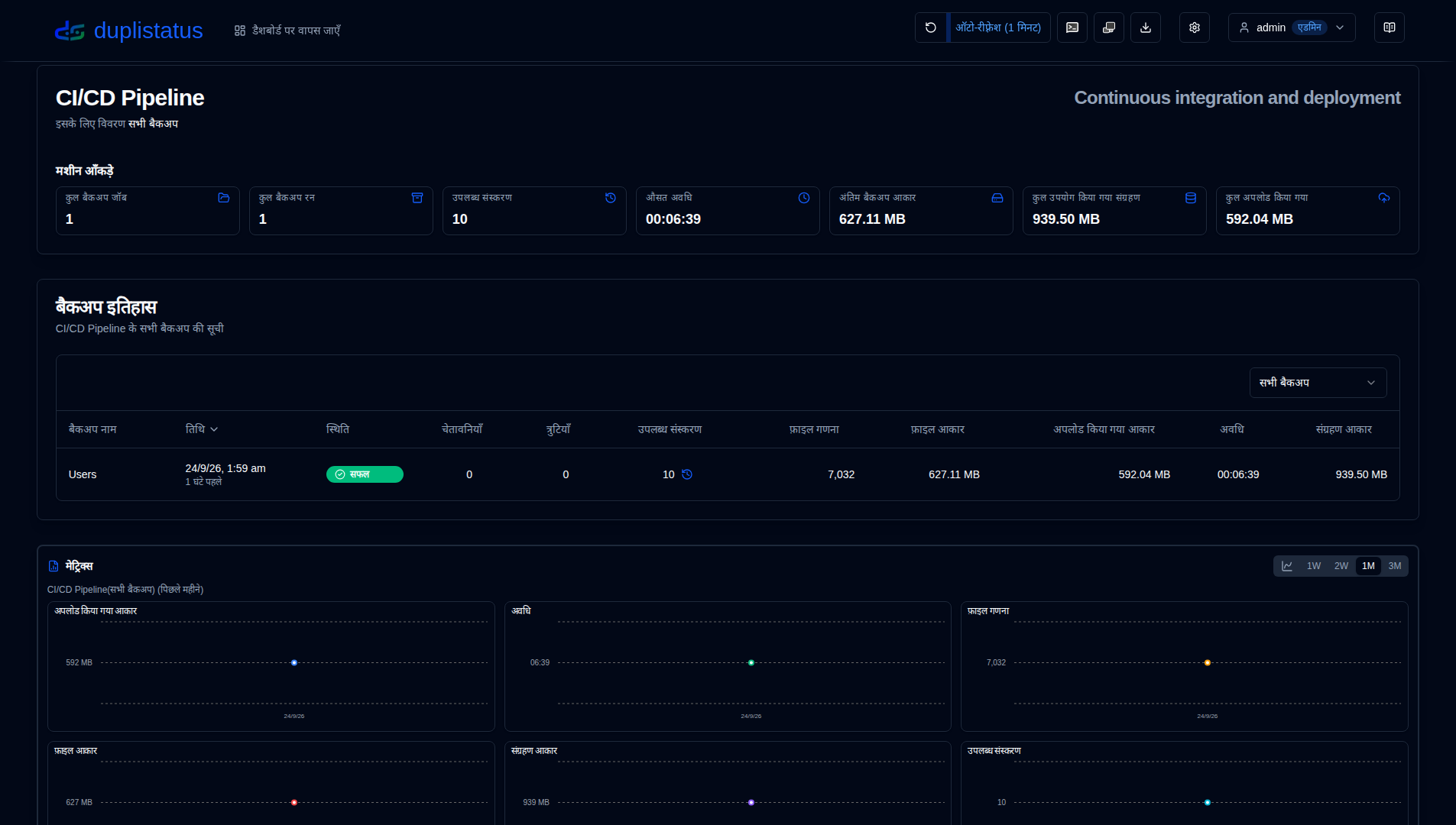Click the overlapping windows icon button
This screenshot has height=825, width=1456.
1109,27
